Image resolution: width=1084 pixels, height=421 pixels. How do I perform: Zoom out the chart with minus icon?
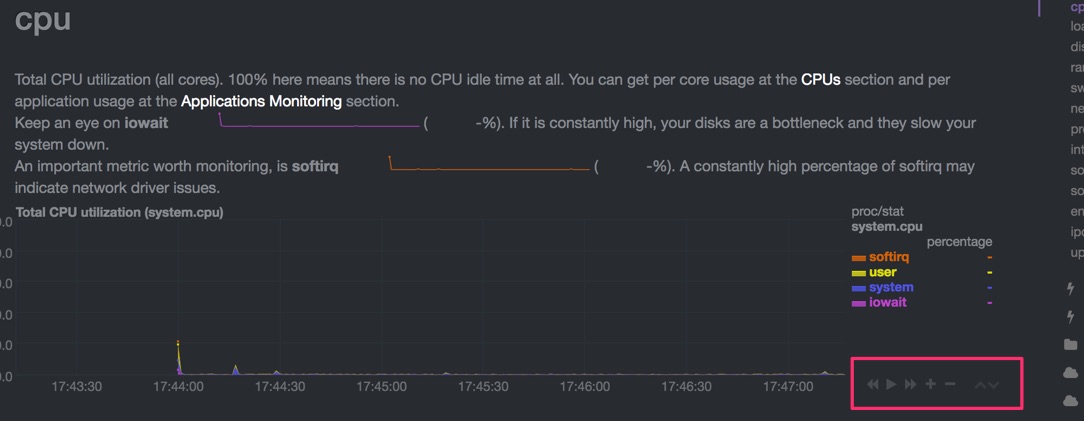[x=950, y=384]
